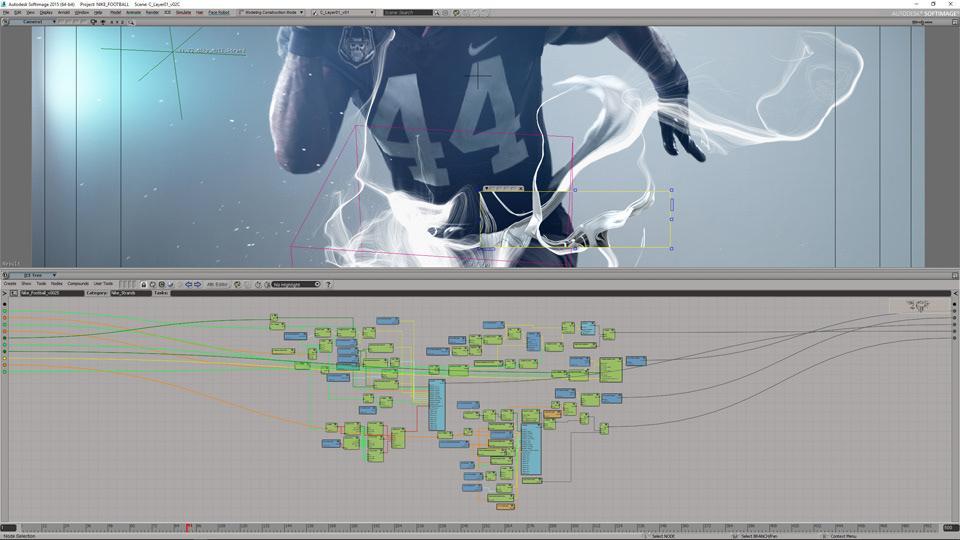Click the ICE Tree blue globe icon
960x540 pixels.
171,285
